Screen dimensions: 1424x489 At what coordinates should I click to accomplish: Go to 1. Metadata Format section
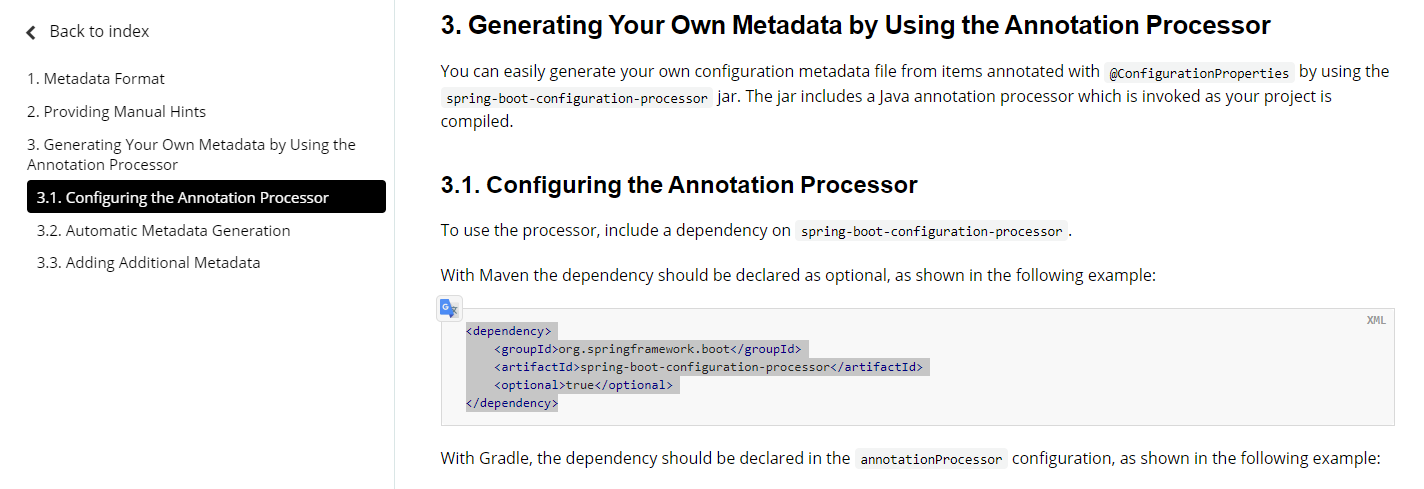[x=96, y=78]
